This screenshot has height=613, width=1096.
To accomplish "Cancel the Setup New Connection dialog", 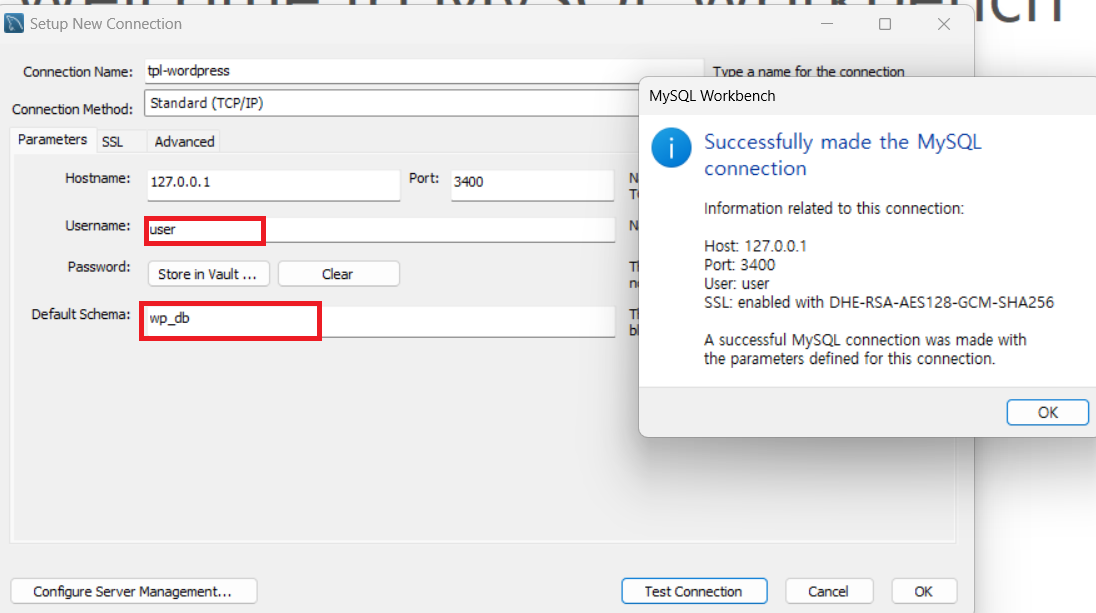I will (x=829, y=591).
